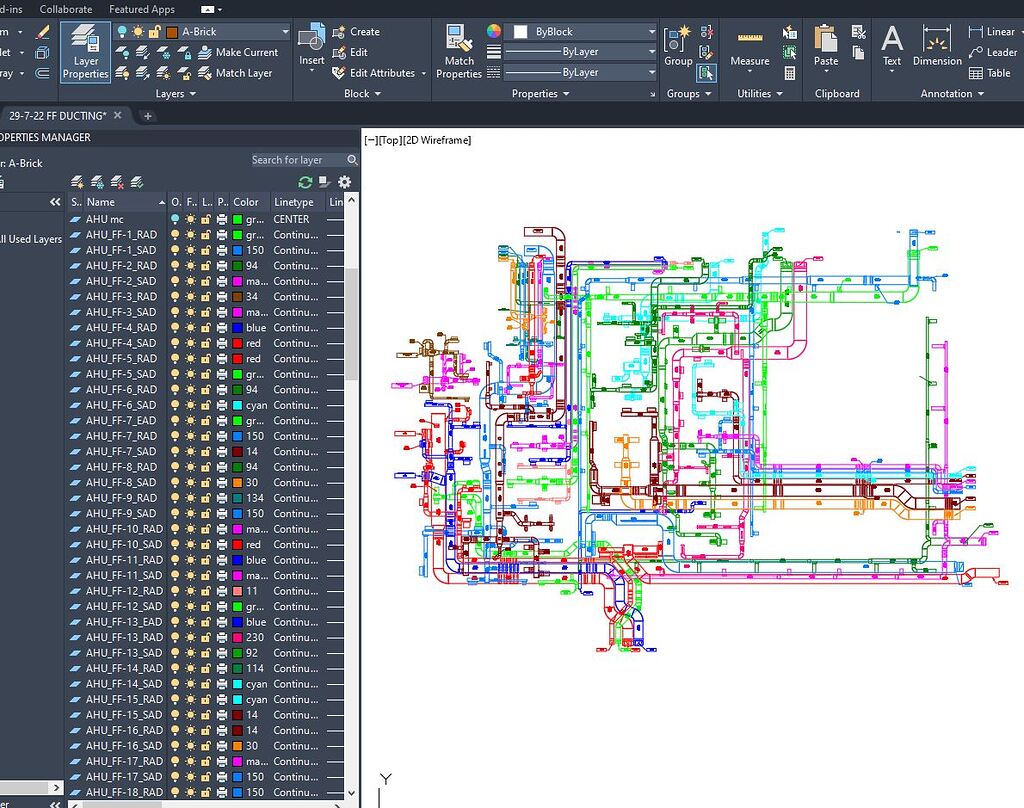Refresh the layer list
Image resolution: width=1024 pixels, height=808 pixels.
point(305,182)
